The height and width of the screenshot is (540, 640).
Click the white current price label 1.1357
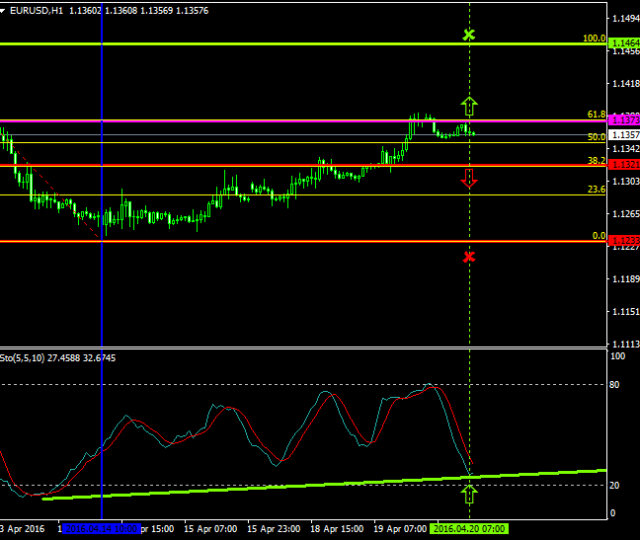(625, 134)
